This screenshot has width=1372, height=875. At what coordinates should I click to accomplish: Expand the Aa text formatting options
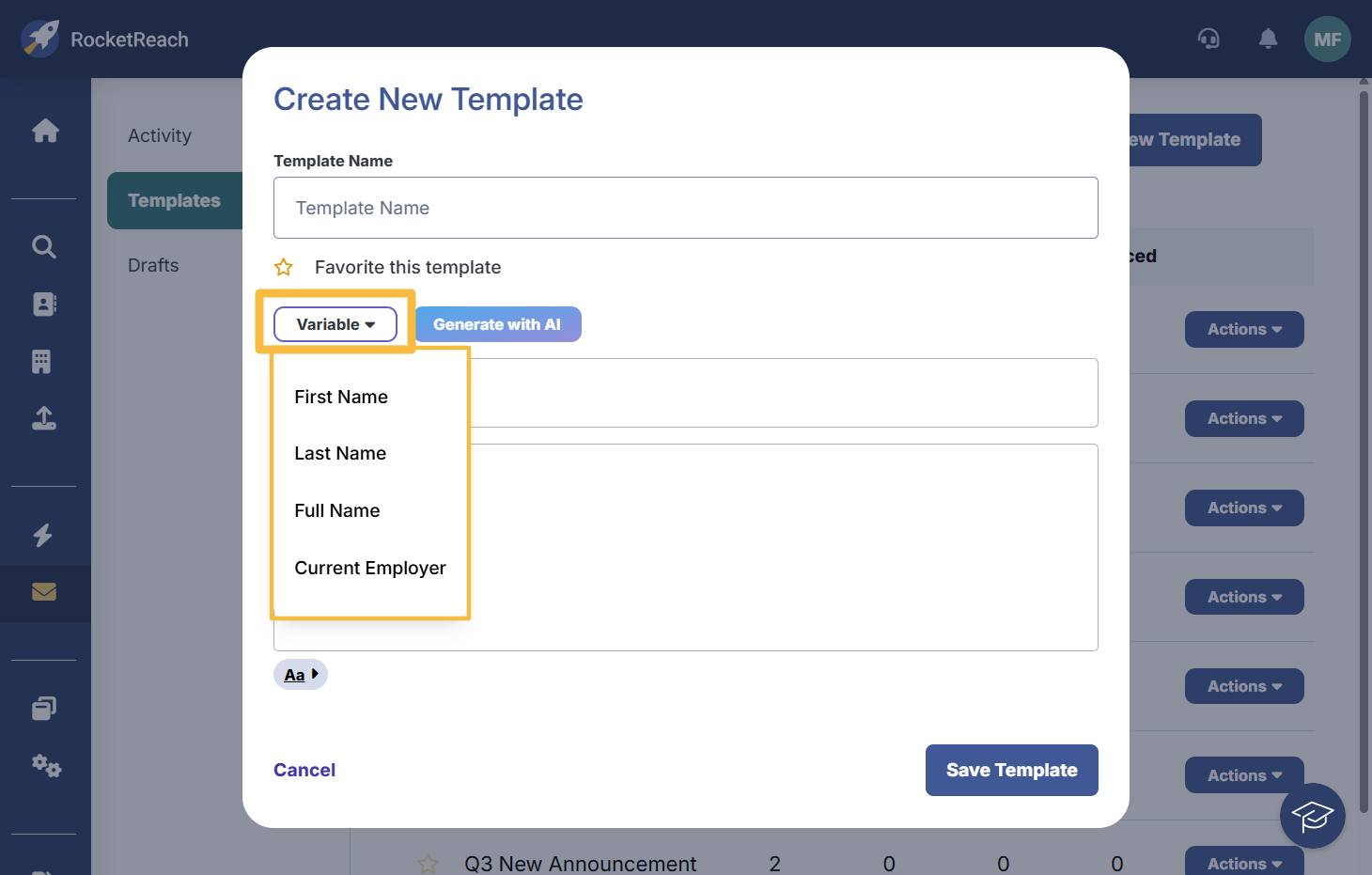301,675
